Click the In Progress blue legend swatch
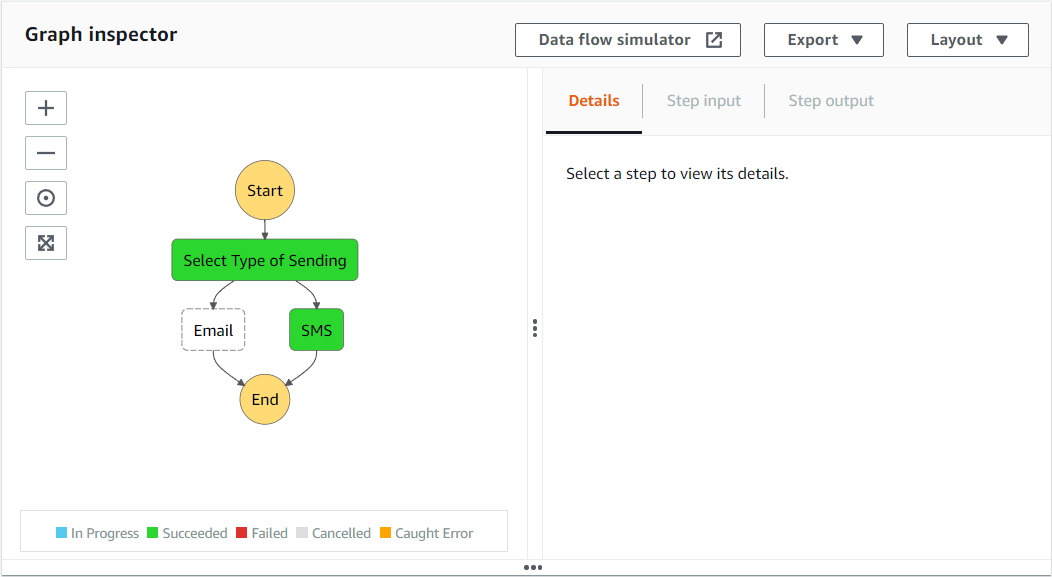 pyautogui.click(x=61, y=533)
